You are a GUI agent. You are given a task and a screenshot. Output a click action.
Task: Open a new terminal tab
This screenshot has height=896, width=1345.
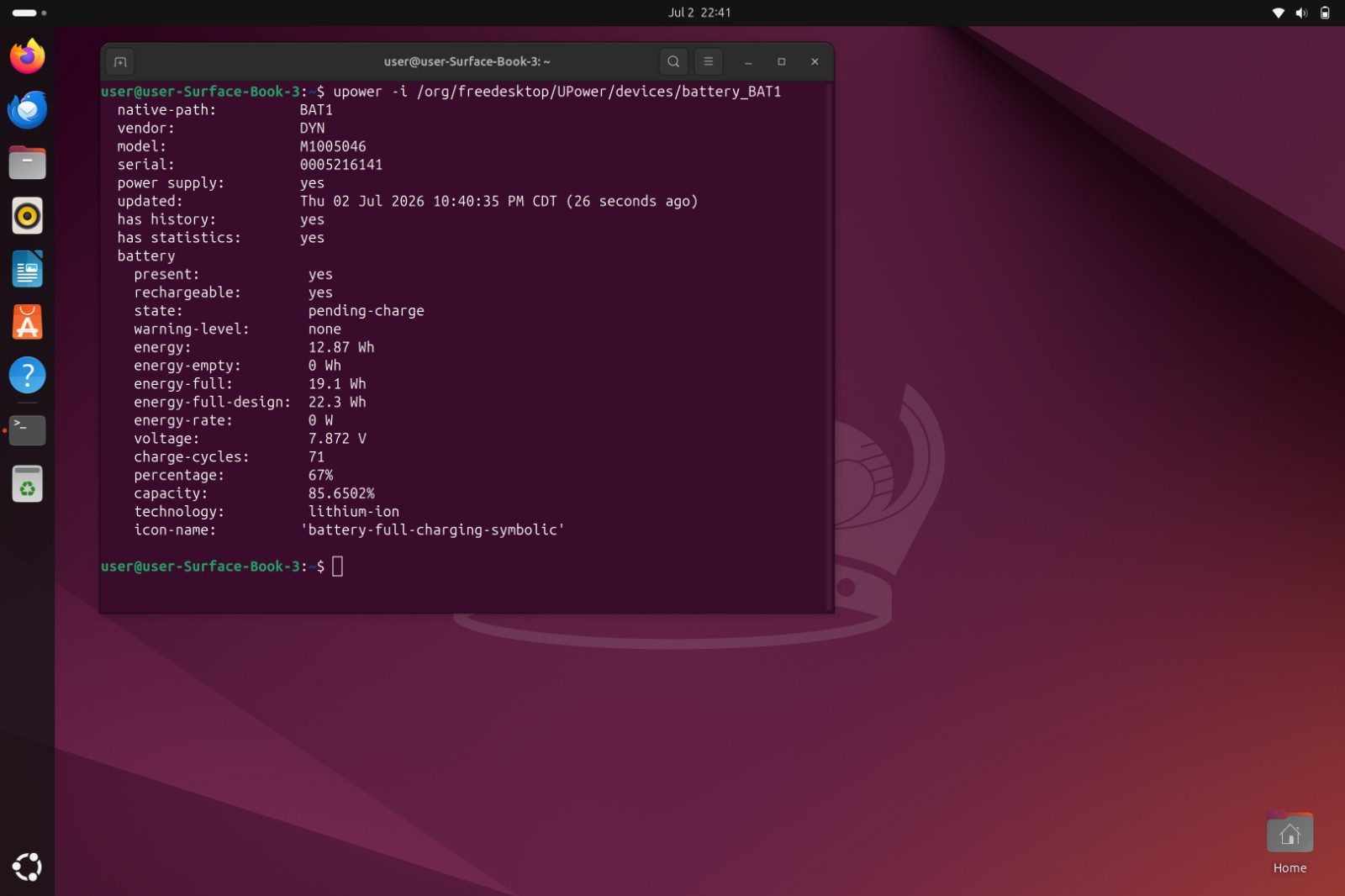click(x=120, y=62)
